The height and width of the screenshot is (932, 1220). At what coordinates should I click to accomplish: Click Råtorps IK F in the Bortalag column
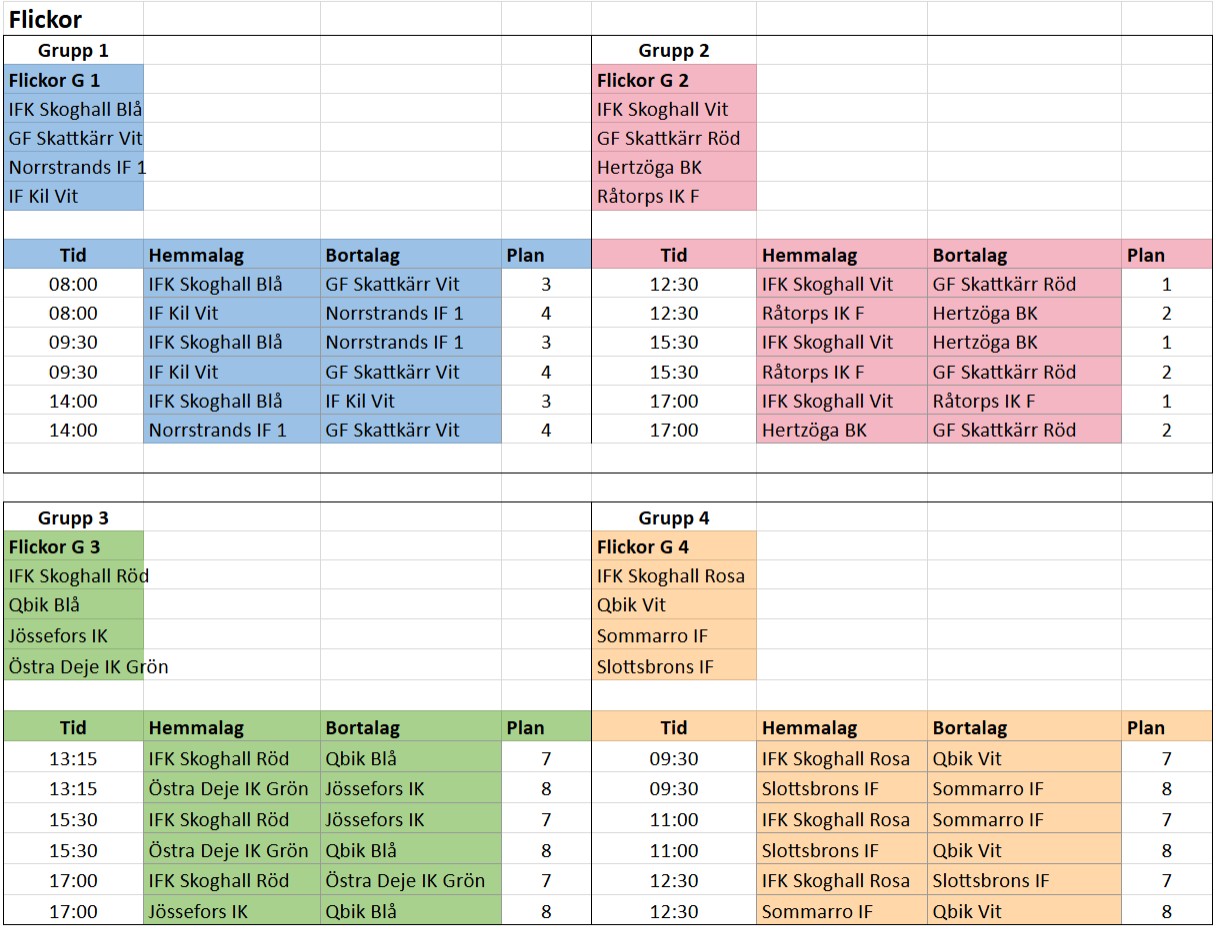(x=984, y=401)
